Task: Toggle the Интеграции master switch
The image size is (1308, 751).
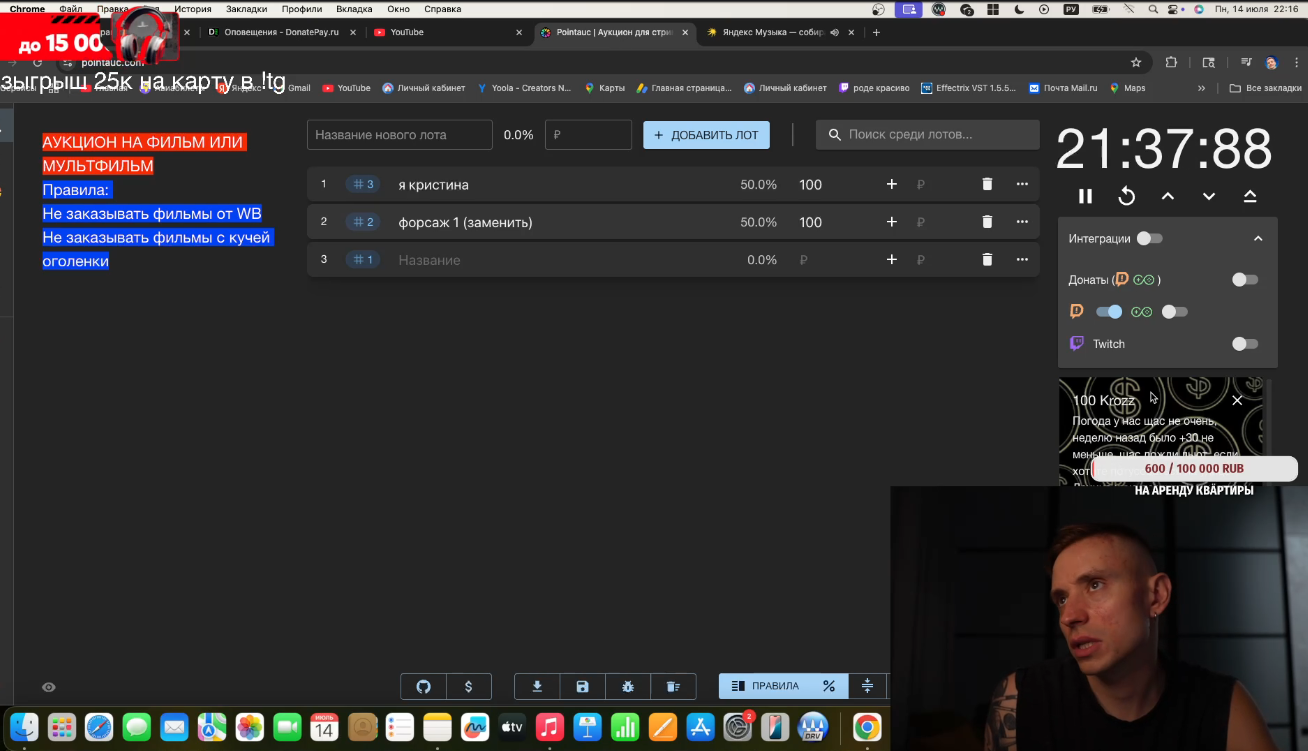Action: click(1150, 239)
